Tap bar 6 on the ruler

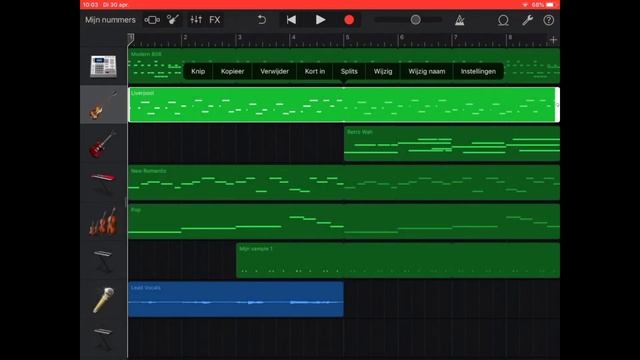tap(402, 38)
